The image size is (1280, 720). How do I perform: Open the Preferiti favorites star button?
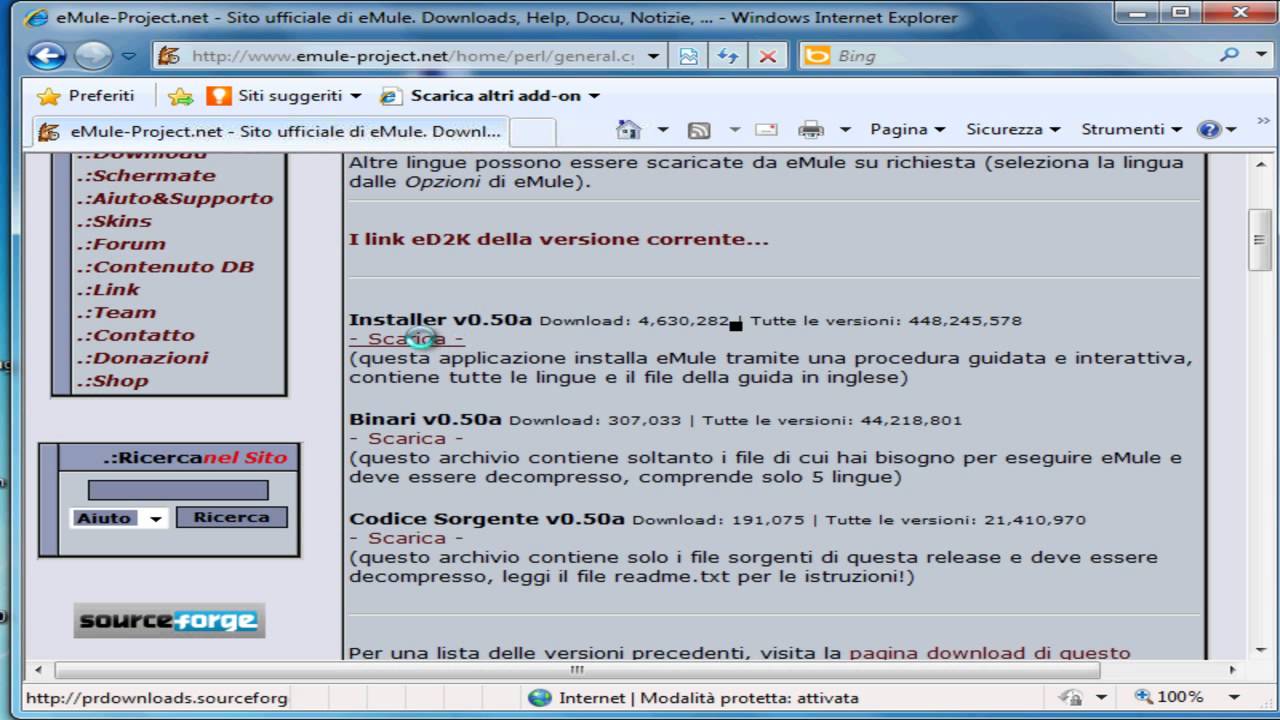click(x=85, y=96)
